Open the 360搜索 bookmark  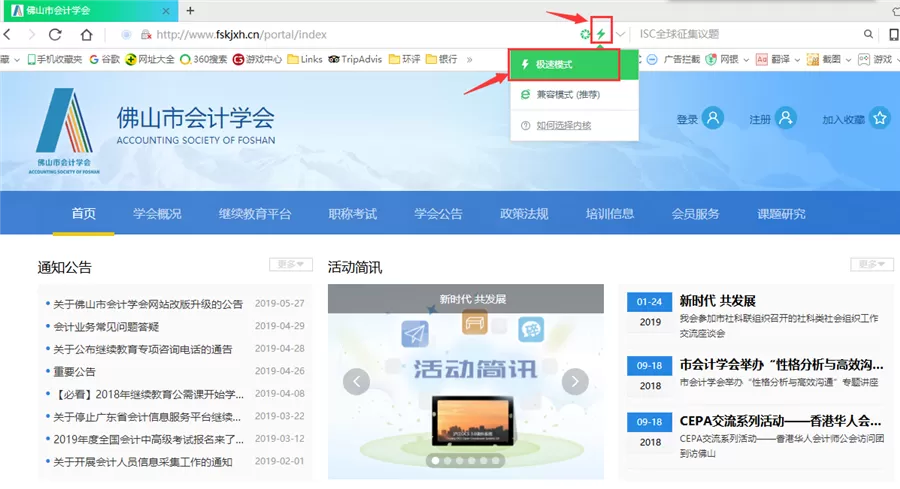202,59
